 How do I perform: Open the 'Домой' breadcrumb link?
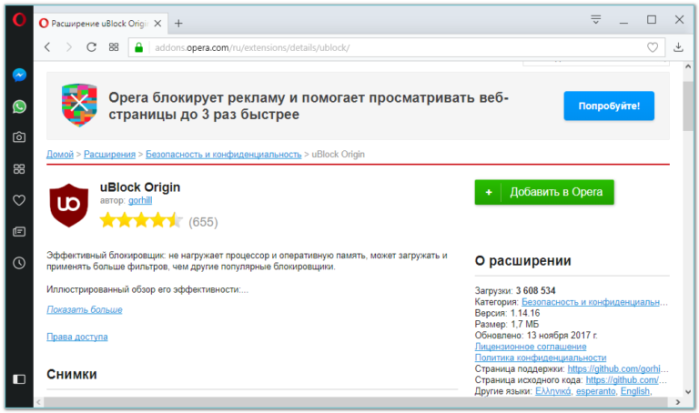point(60,154)
